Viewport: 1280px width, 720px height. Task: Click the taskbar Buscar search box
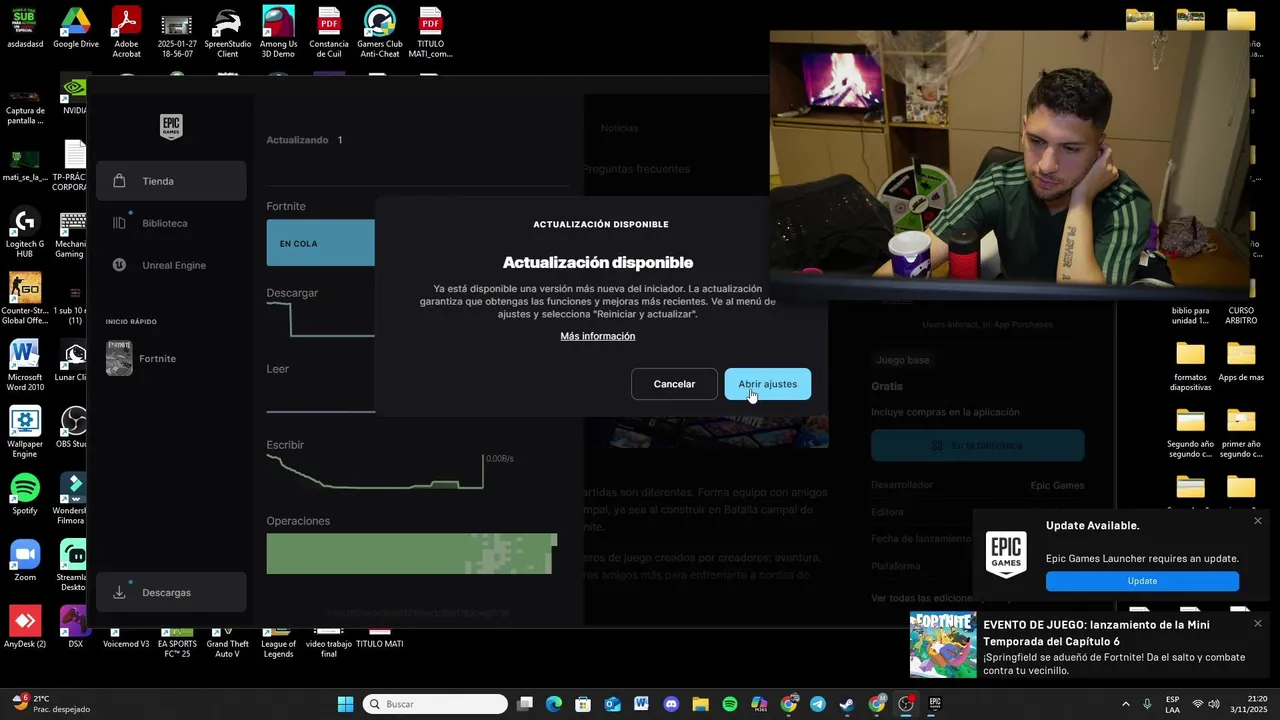tap(435, 704)
